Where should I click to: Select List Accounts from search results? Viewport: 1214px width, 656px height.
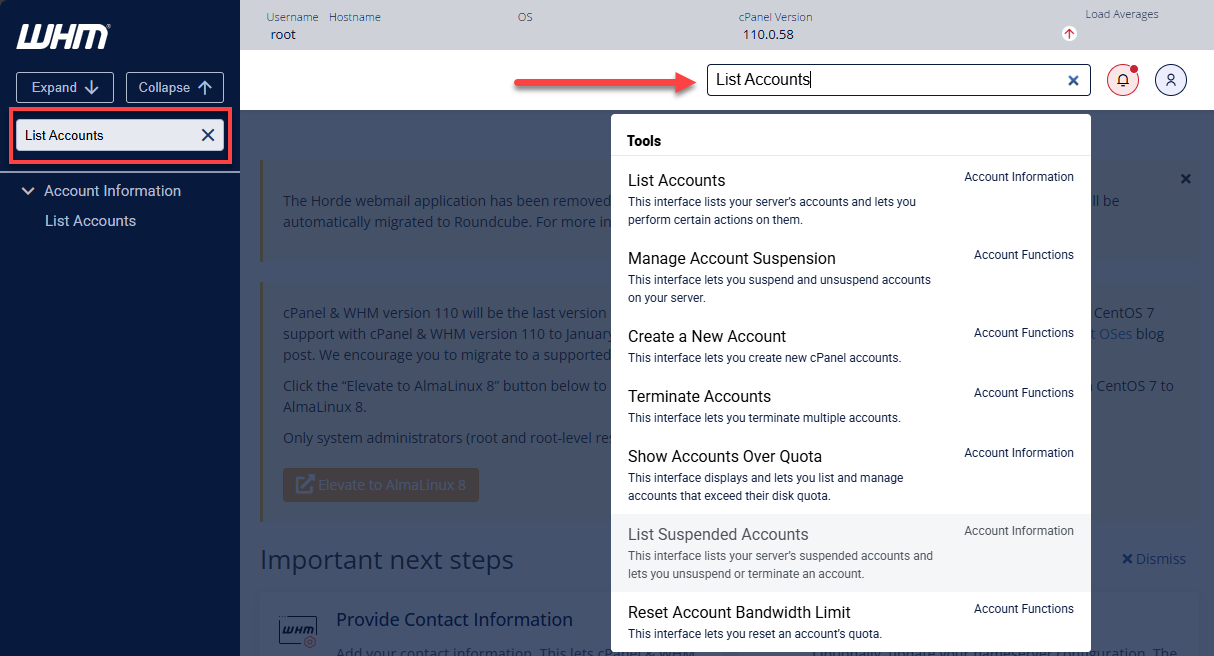(676, 181)
